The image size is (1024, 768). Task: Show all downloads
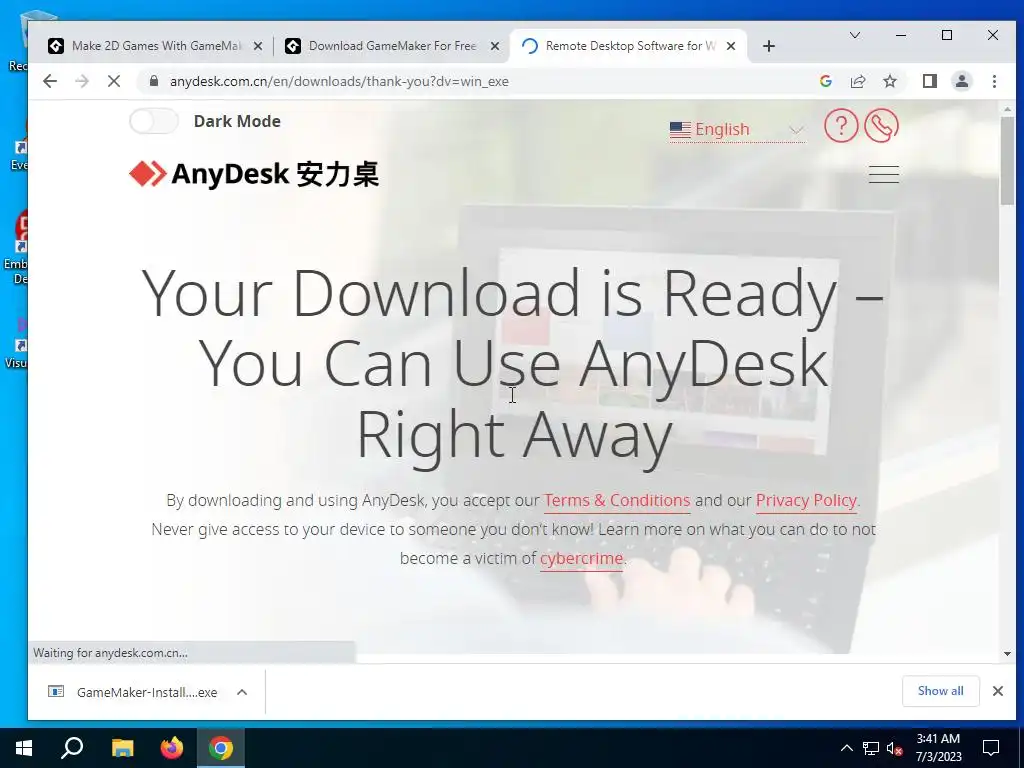pos(940,691)
